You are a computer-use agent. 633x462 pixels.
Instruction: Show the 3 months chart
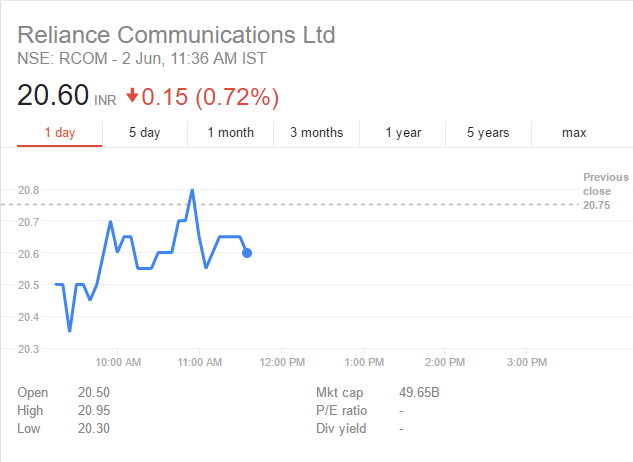click(316, 133)
